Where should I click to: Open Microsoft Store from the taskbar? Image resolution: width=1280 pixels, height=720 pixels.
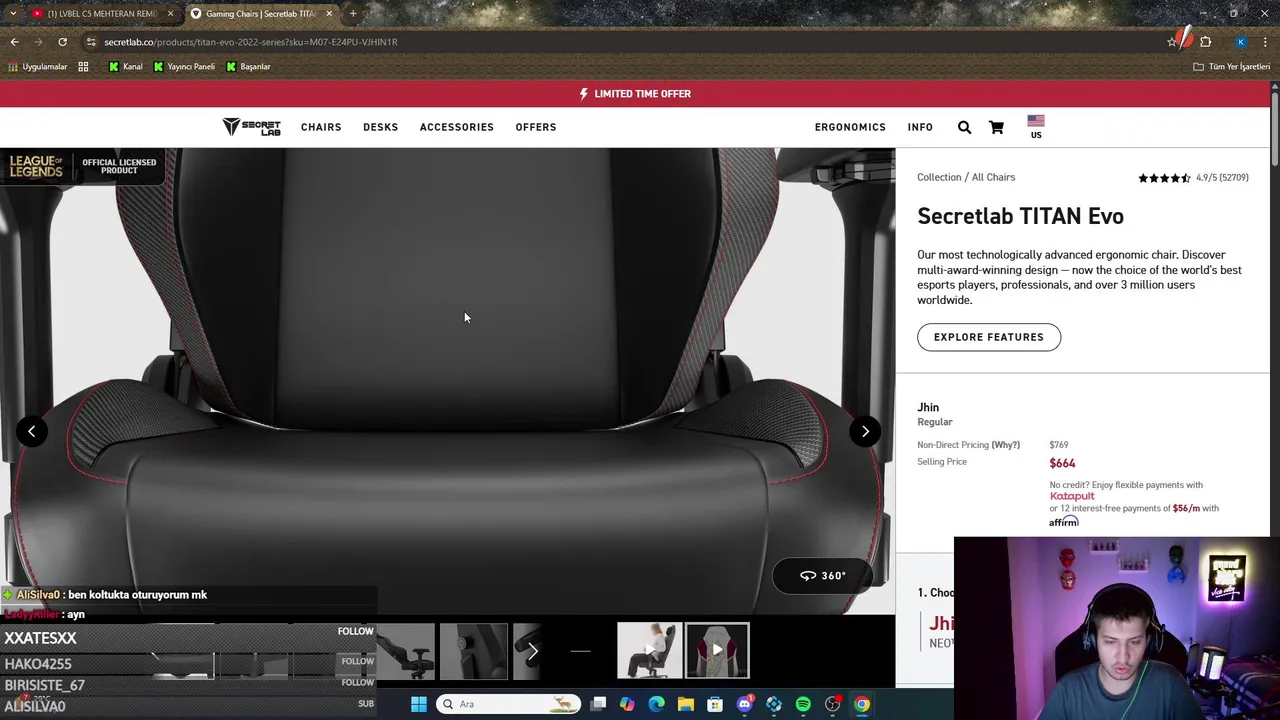[715, 704]
